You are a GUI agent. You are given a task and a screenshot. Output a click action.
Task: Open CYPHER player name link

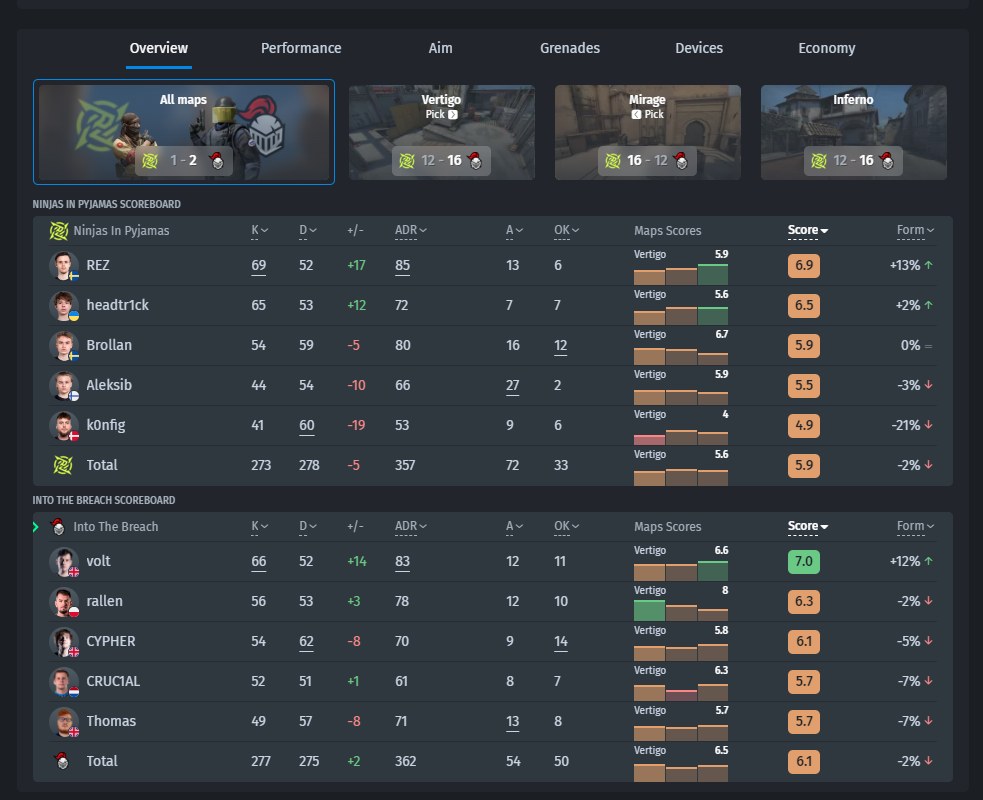click(x=111, y=641)
